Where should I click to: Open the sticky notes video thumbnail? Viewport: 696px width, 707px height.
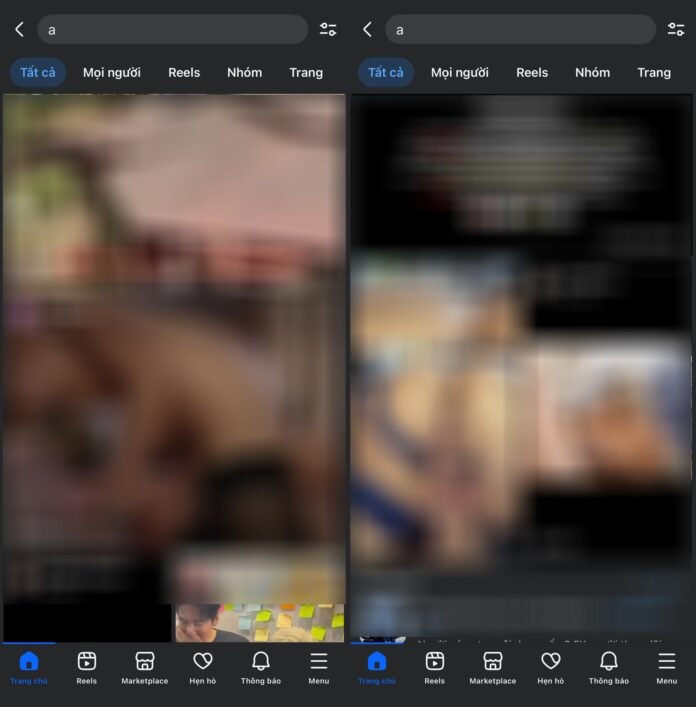(260, 622)
